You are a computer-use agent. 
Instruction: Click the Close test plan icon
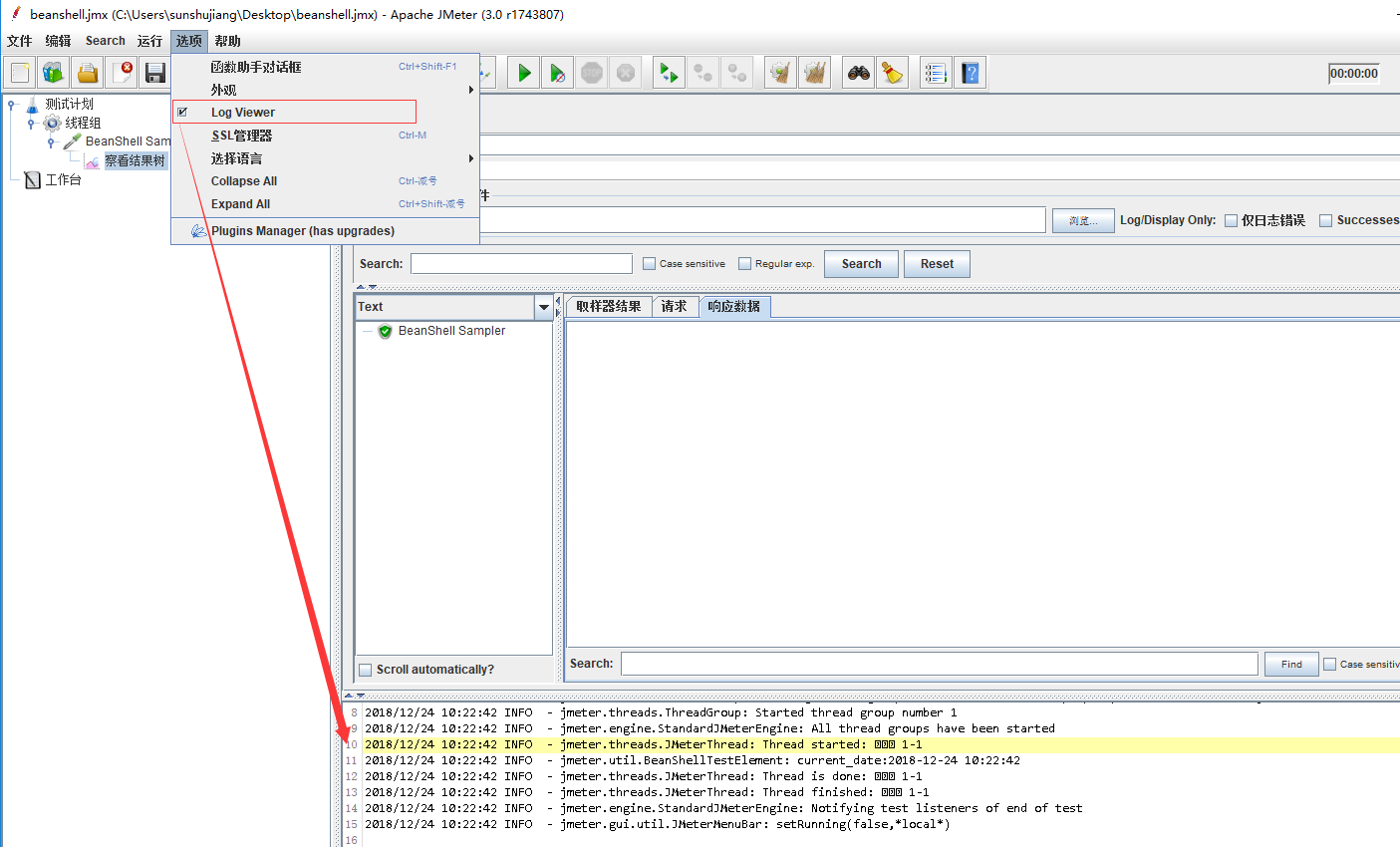coord(122,73)
